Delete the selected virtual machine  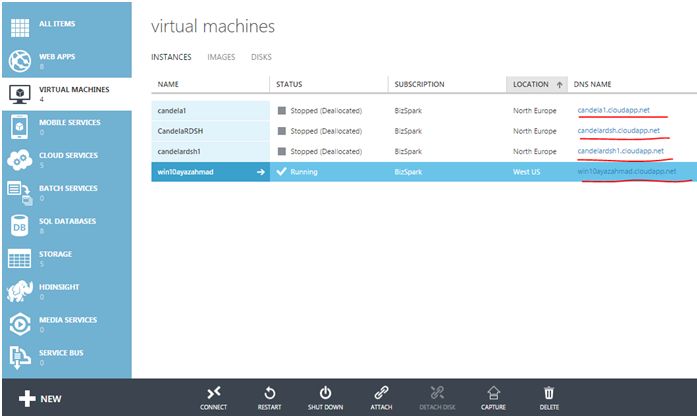coord(549,398)
